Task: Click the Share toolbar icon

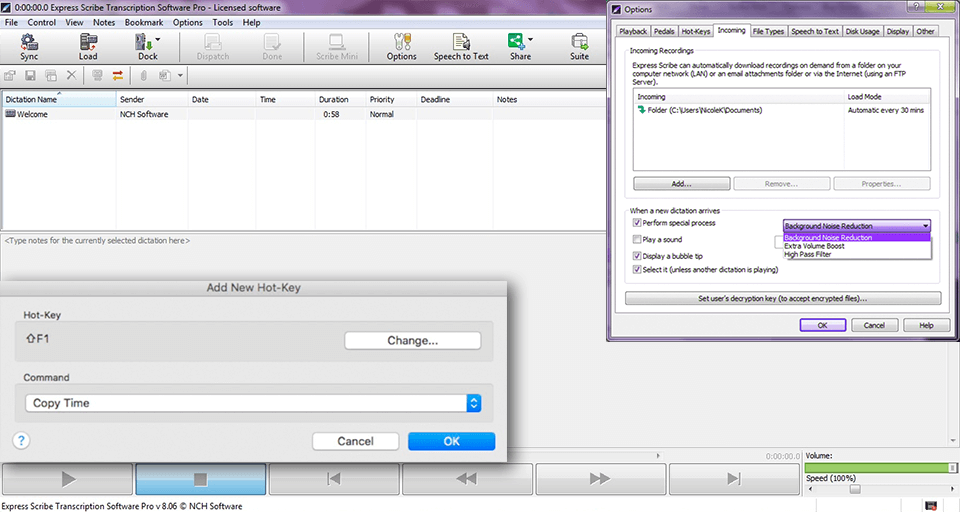Action: (x=519, y=47)
